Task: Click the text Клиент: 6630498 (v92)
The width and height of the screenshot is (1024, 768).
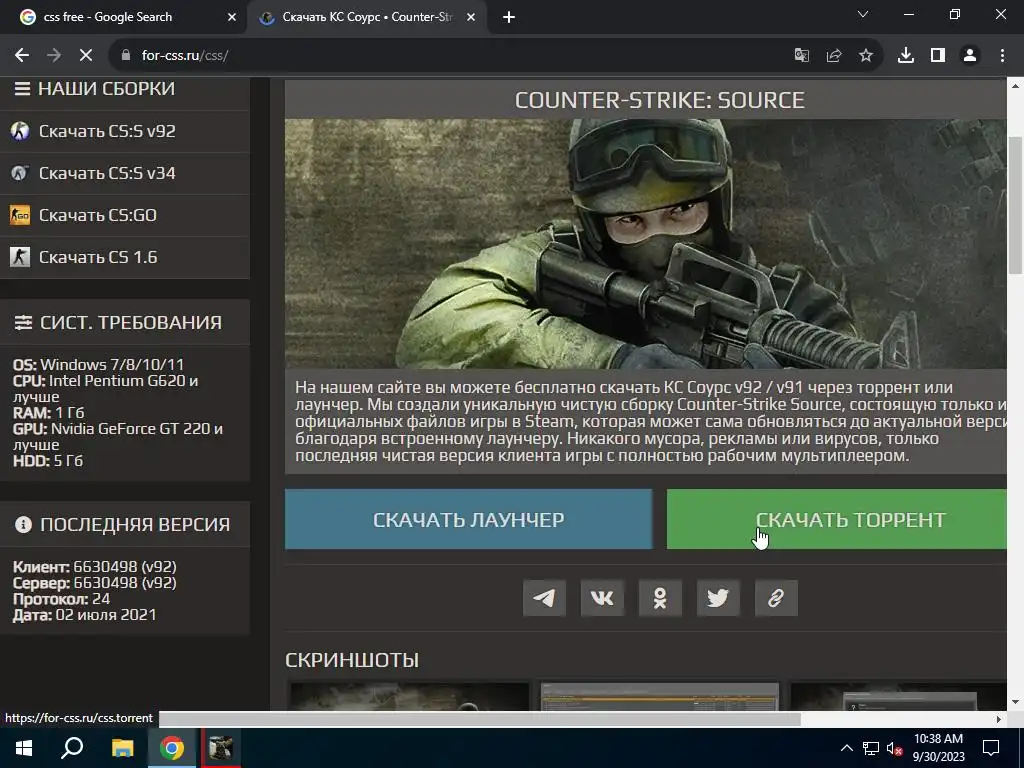Action: coord(95,567)
